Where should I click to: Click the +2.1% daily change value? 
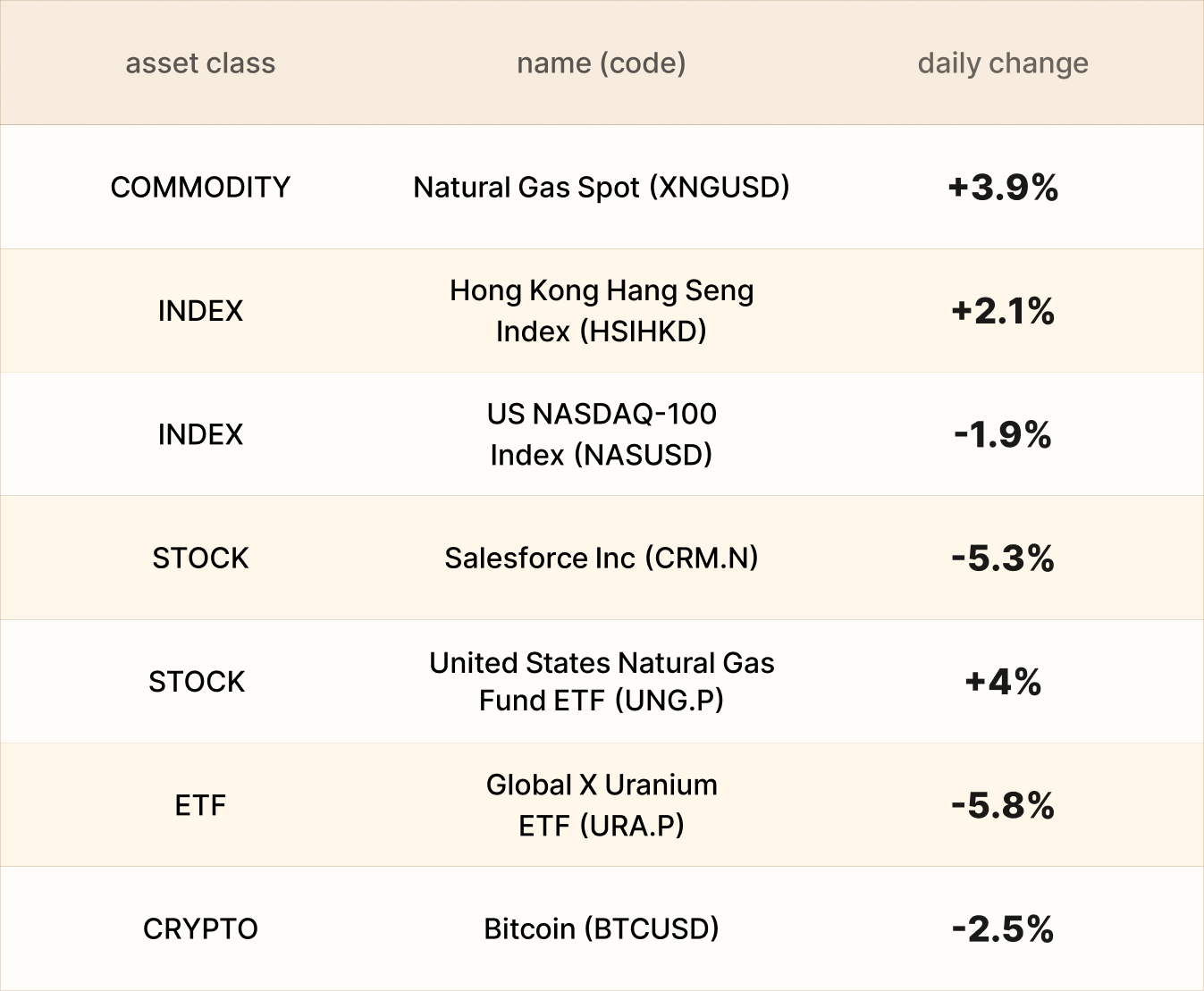pyautogui.click(x=1003, y=311)
